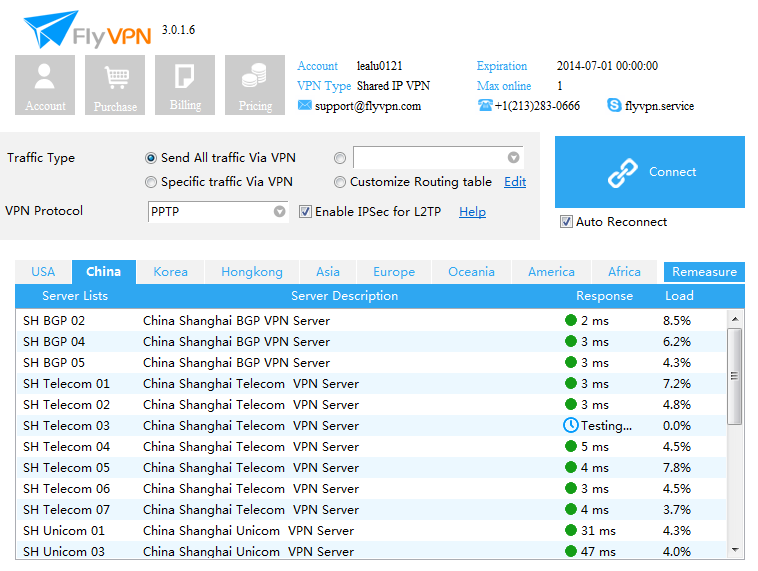This screenshot has height=571, width=758.
Task: Click the clock icon for SH Telecom 03
Action: [x=571, y=425]
